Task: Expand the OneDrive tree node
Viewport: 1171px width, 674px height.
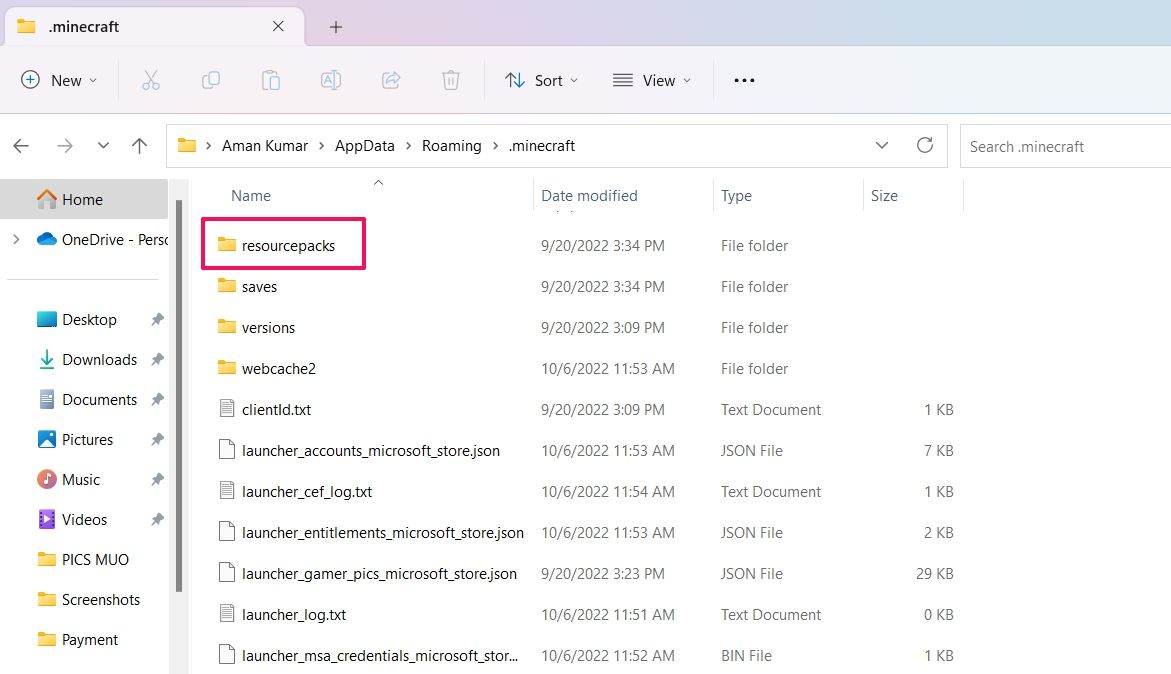Action: [16, 239]
